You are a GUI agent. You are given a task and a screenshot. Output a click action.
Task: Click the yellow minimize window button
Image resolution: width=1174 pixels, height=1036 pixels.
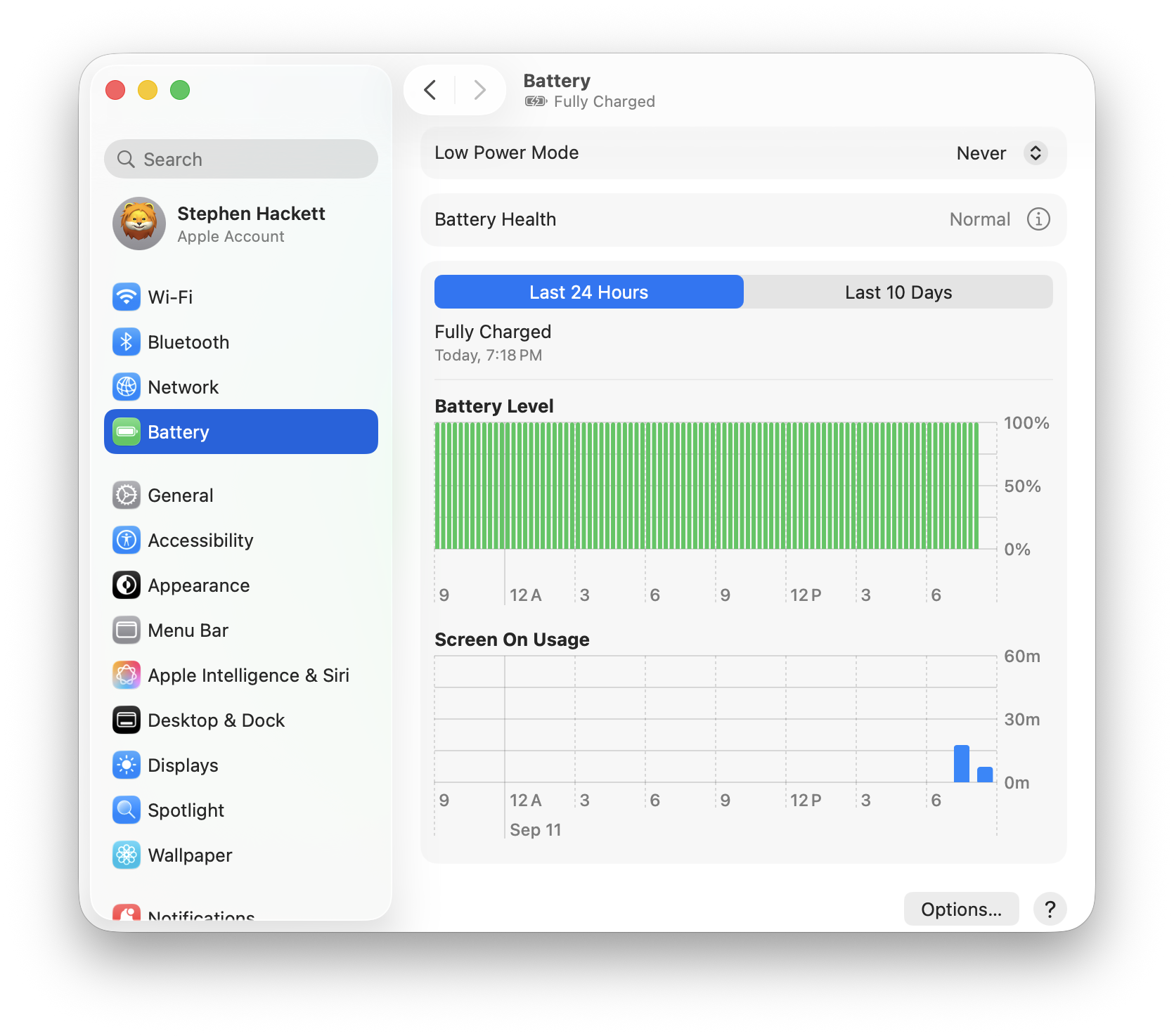148,90
